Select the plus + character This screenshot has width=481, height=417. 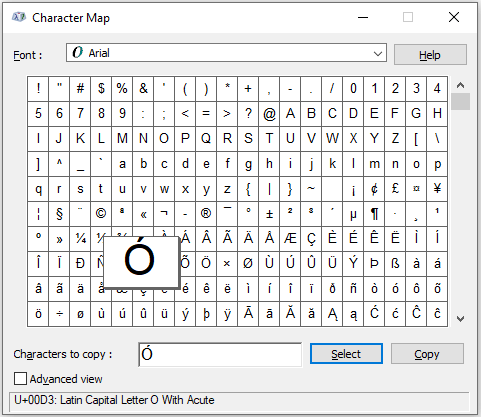[248, 89]
